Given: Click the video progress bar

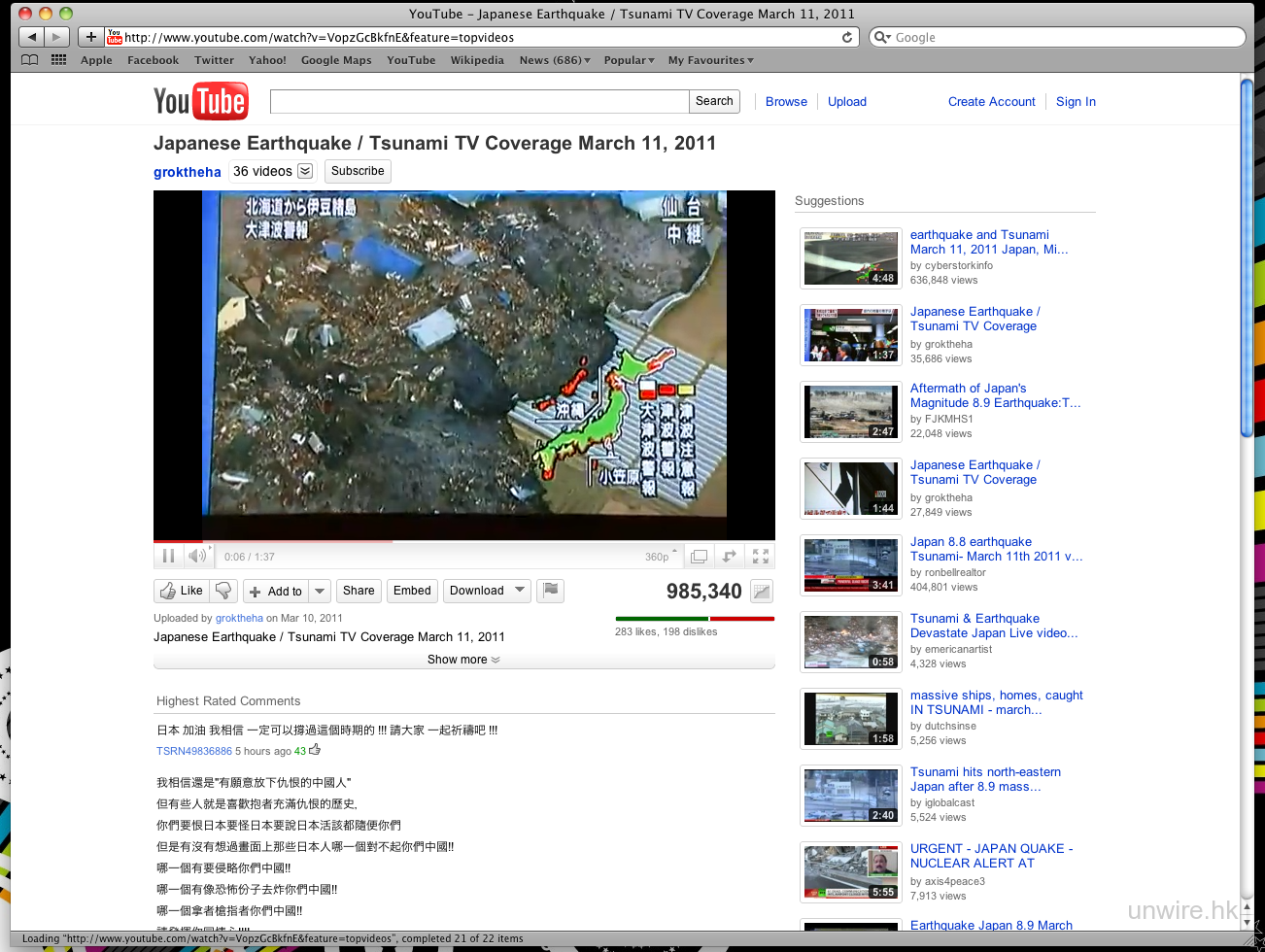Looking at the screenshot, I should [x=464, y=541].
